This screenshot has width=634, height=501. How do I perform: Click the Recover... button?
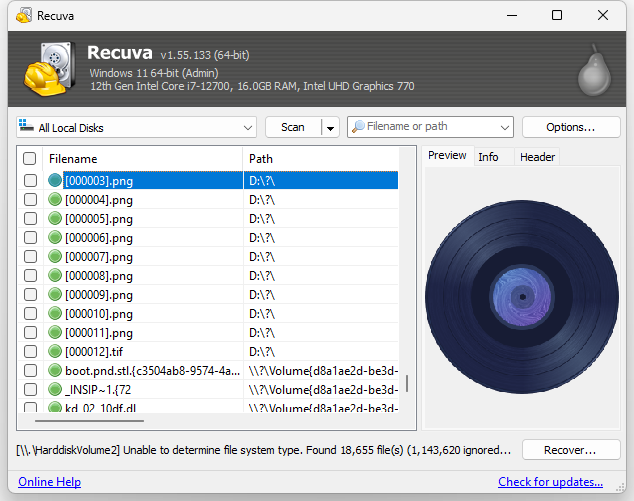click(571, 450)
